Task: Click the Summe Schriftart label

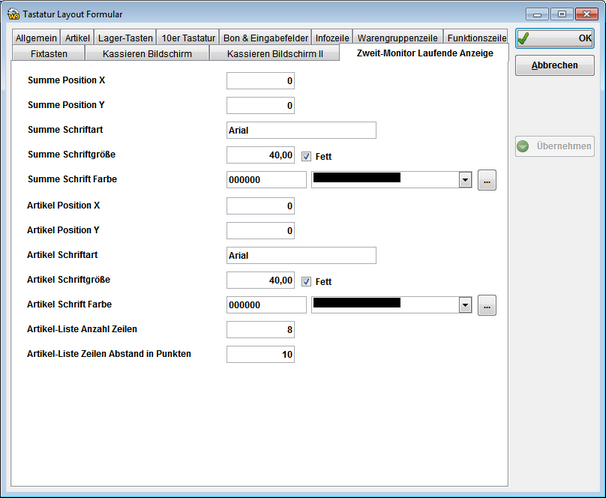Action: (x=65, y=129)
